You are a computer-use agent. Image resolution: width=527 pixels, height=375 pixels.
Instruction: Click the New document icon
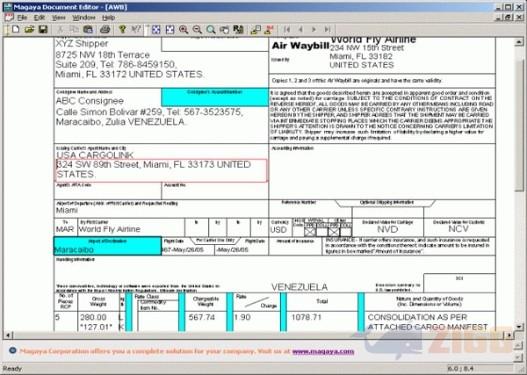[15, 30]
